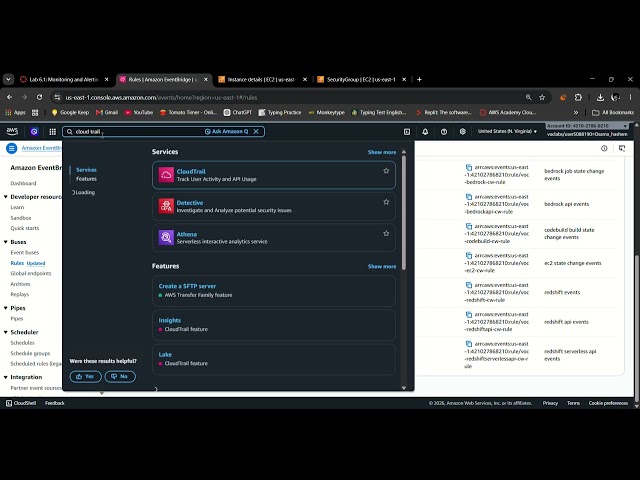Select the Services filter in search panel

click(86, 170)
